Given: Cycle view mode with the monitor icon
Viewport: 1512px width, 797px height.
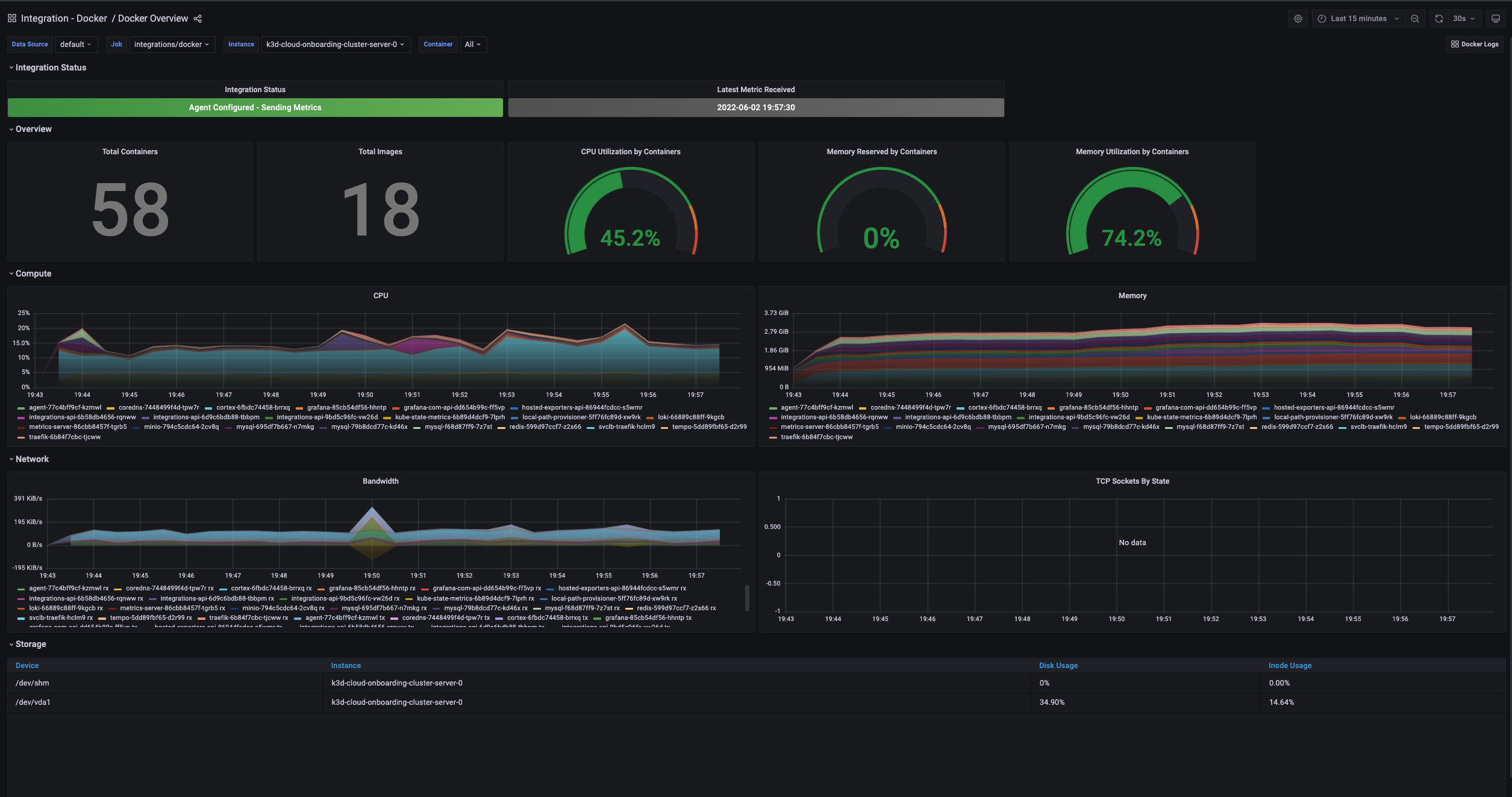Looking at the screenshot, I should click(1495, 19).
